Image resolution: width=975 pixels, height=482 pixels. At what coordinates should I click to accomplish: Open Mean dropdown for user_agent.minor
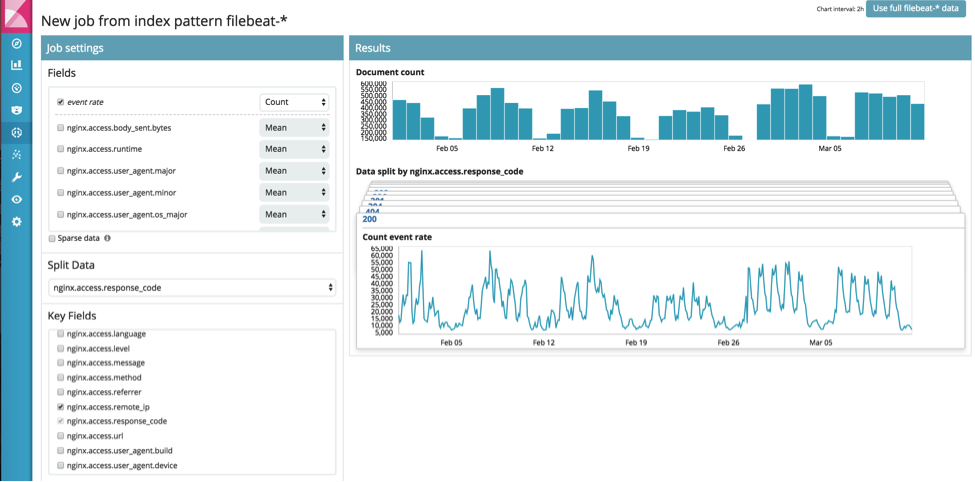pyautogui.click(x=294, y=193)
